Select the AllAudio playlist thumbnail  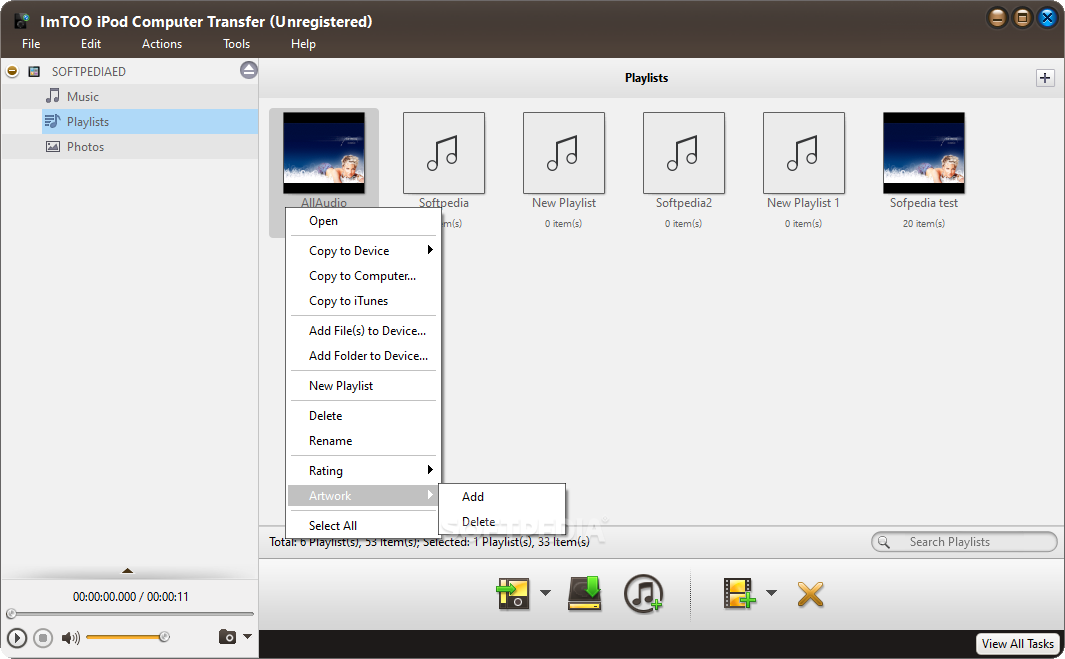point(324,153)
